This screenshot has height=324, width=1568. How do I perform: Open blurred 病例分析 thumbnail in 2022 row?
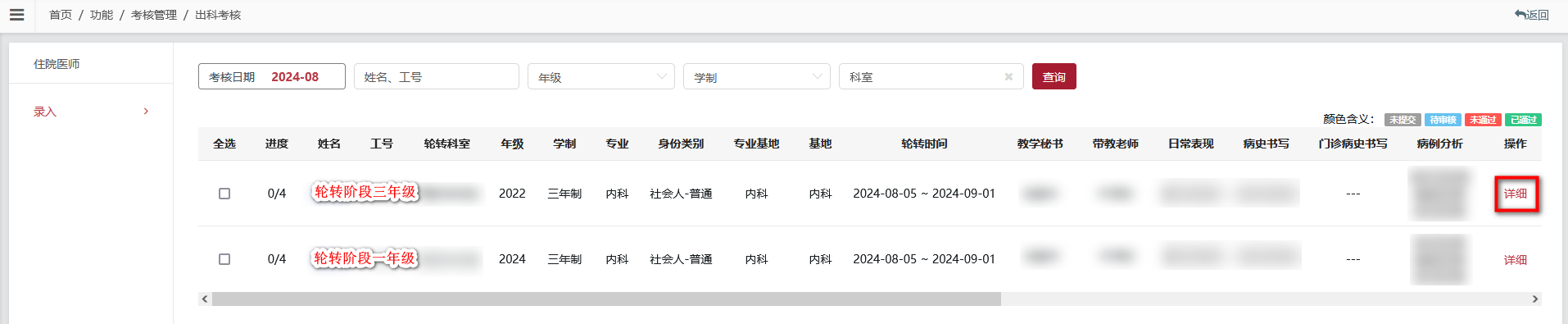1440,194
